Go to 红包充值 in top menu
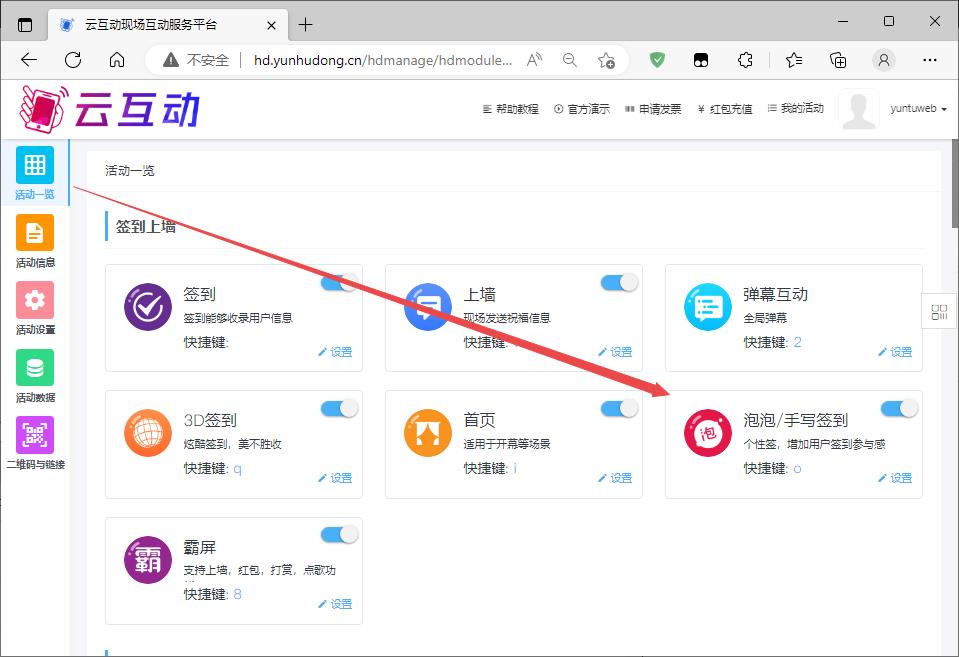 tap(725, 109)
